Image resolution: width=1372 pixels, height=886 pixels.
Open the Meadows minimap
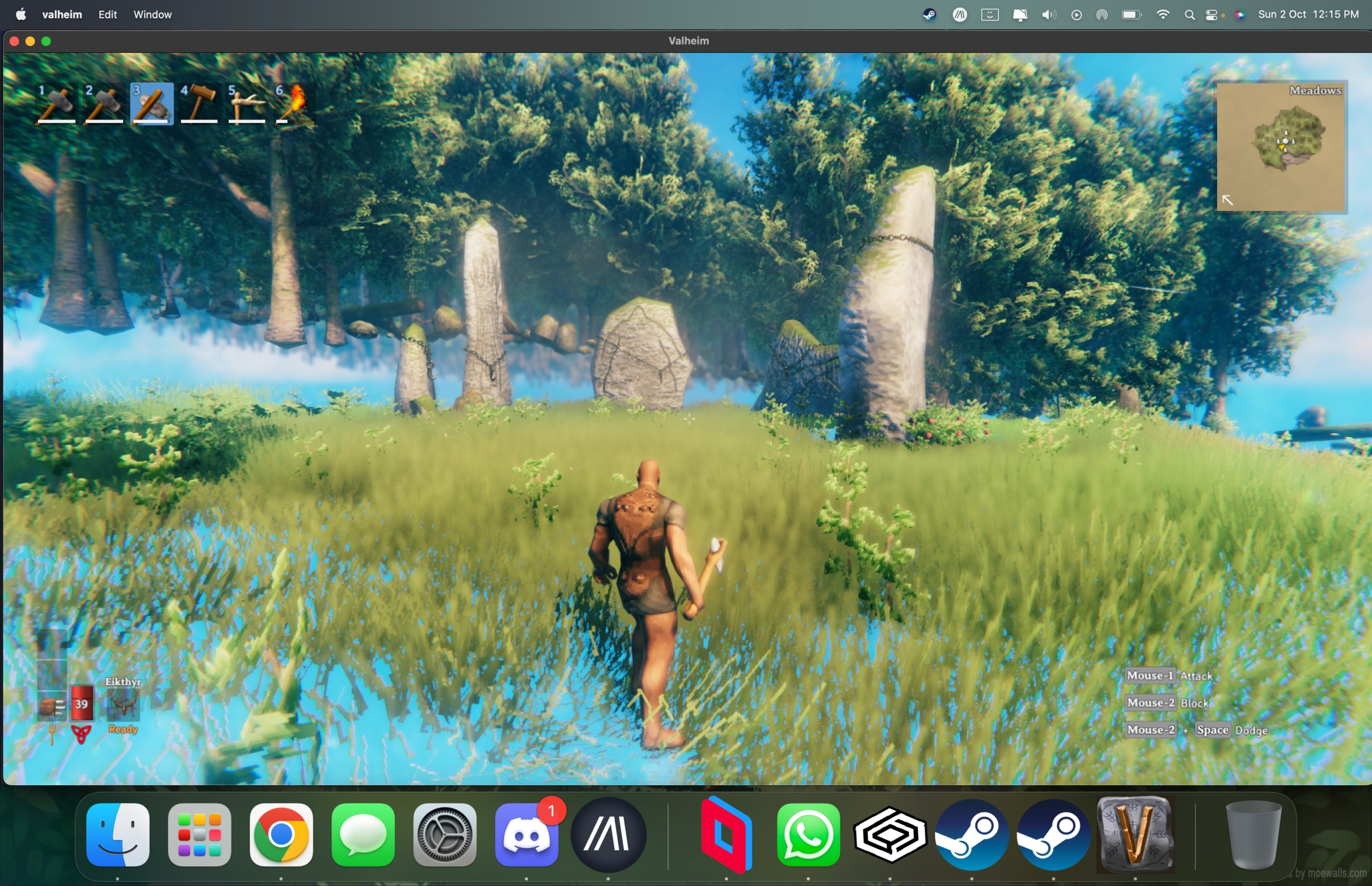point(1282,147)
